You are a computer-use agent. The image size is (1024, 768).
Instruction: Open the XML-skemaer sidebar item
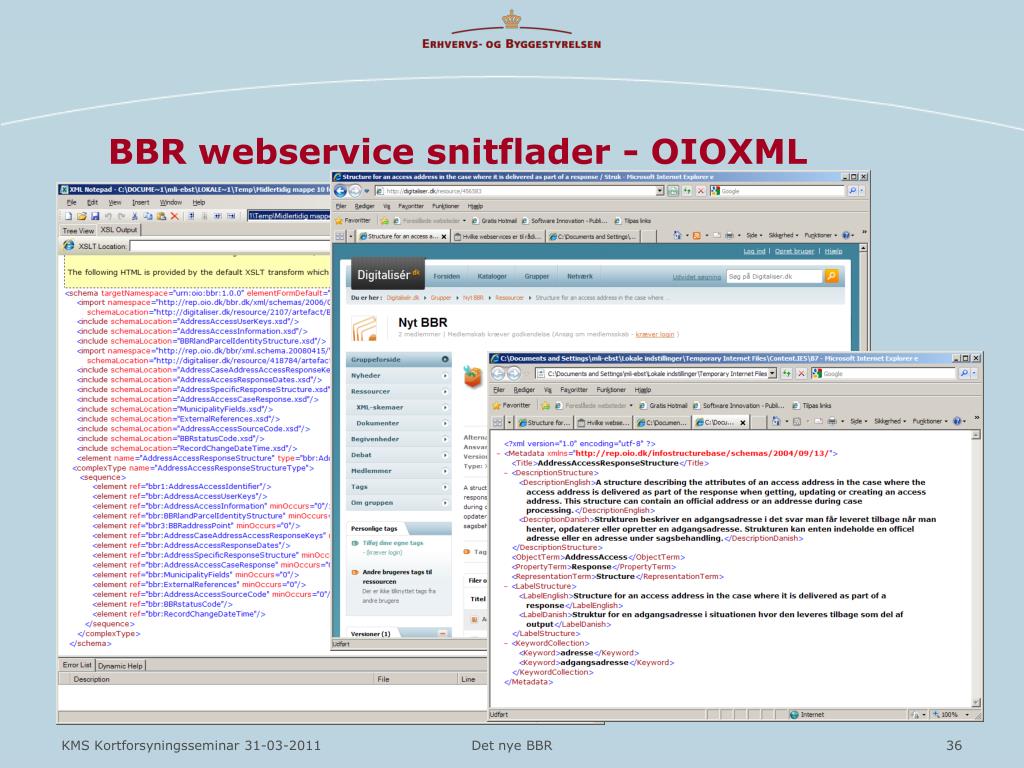[399, 407]
